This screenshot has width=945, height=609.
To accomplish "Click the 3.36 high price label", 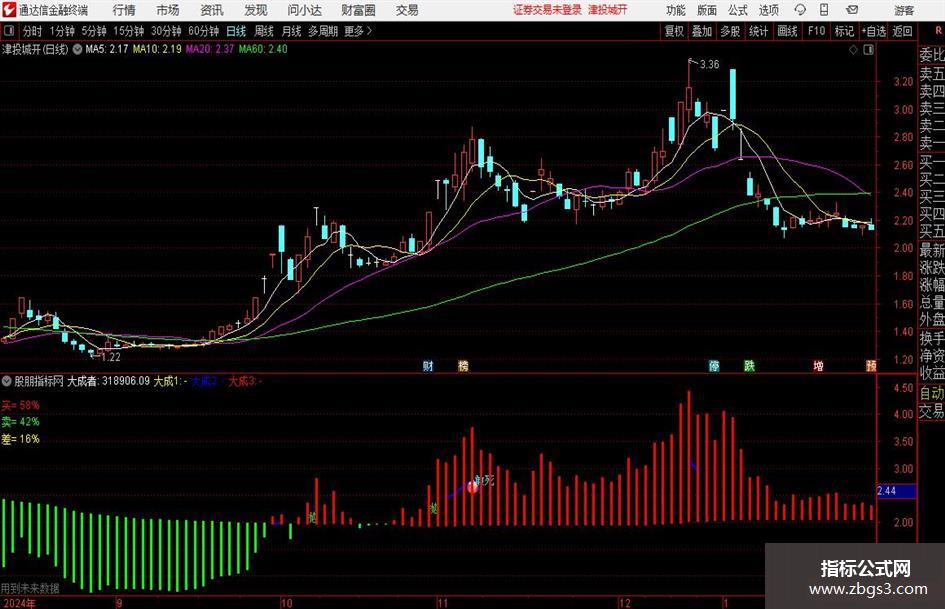I will tap(709, 65).
